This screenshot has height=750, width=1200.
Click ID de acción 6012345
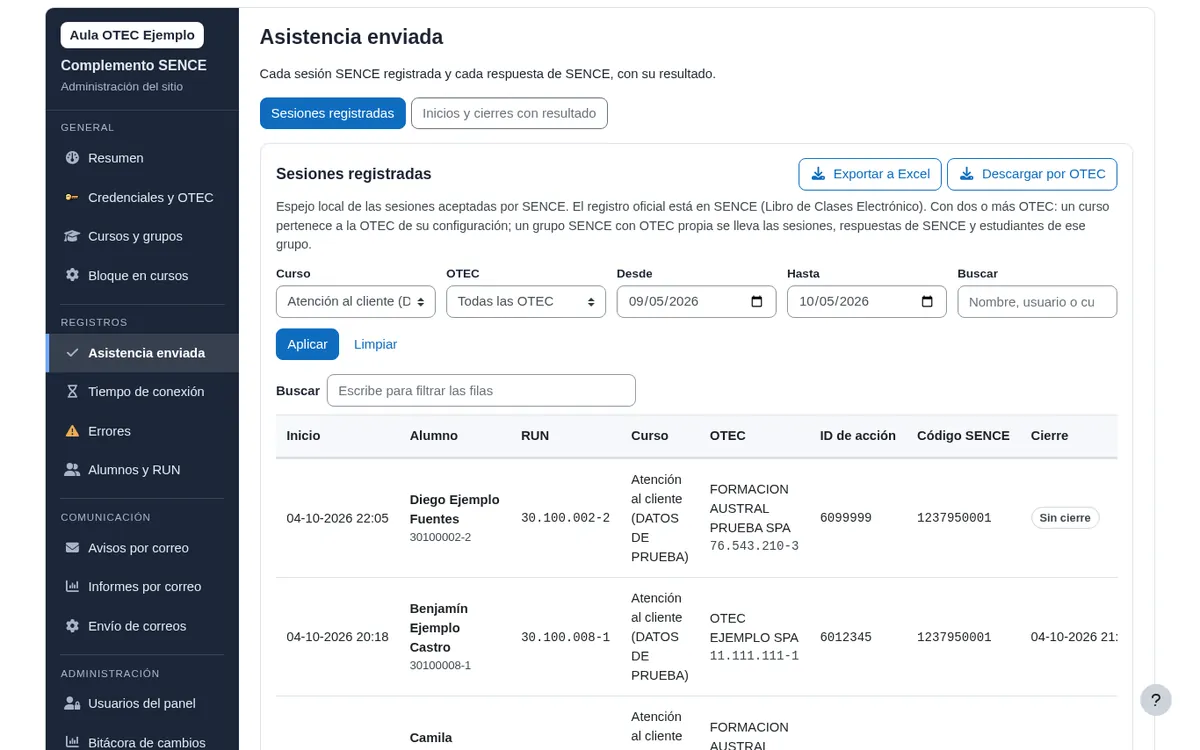[846, 637]
